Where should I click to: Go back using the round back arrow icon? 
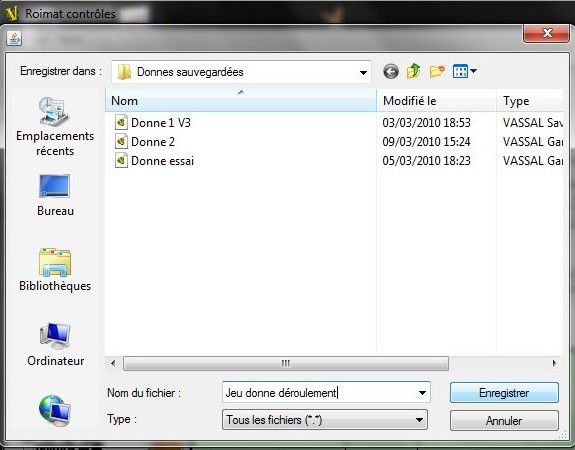[391, 72]
